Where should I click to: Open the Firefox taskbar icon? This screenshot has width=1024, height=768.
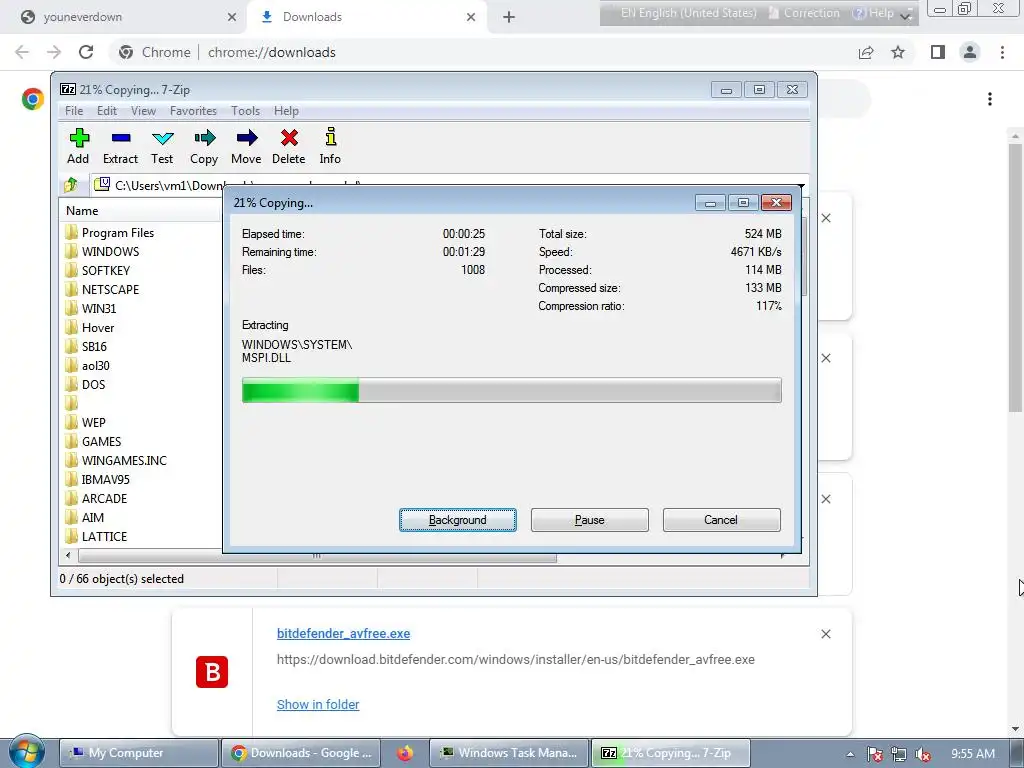click(x=405, y=753)
